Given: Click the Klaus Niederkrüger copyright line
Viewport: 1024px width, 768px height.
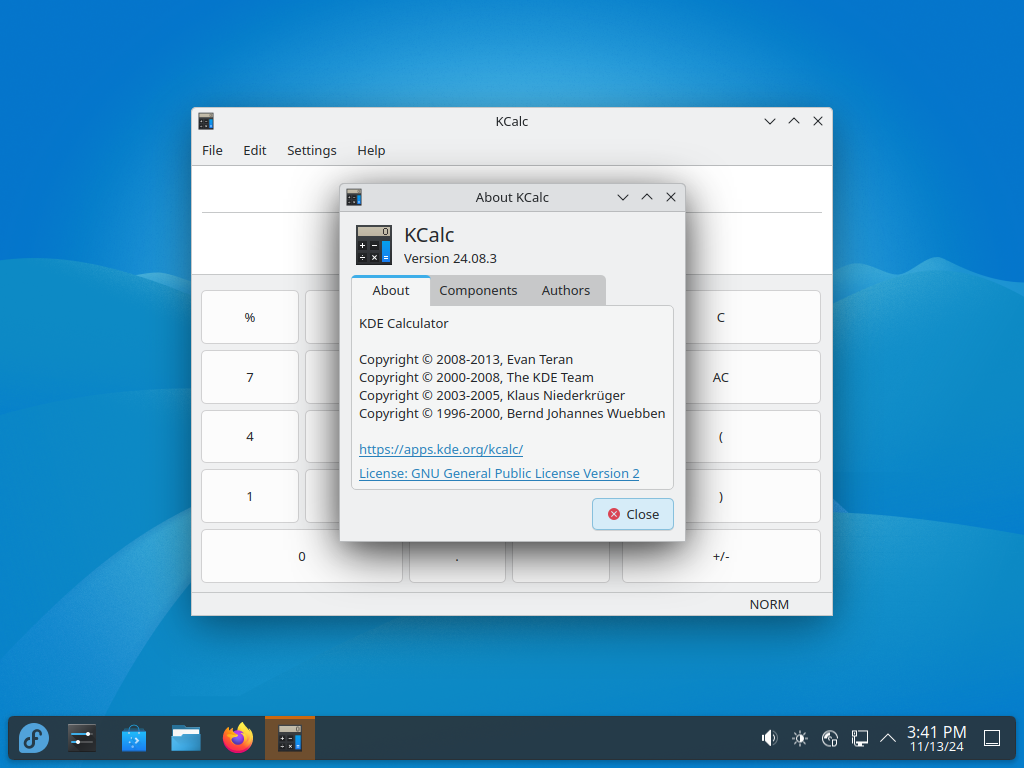Looking at the screenshot, I should coord(492,396).
